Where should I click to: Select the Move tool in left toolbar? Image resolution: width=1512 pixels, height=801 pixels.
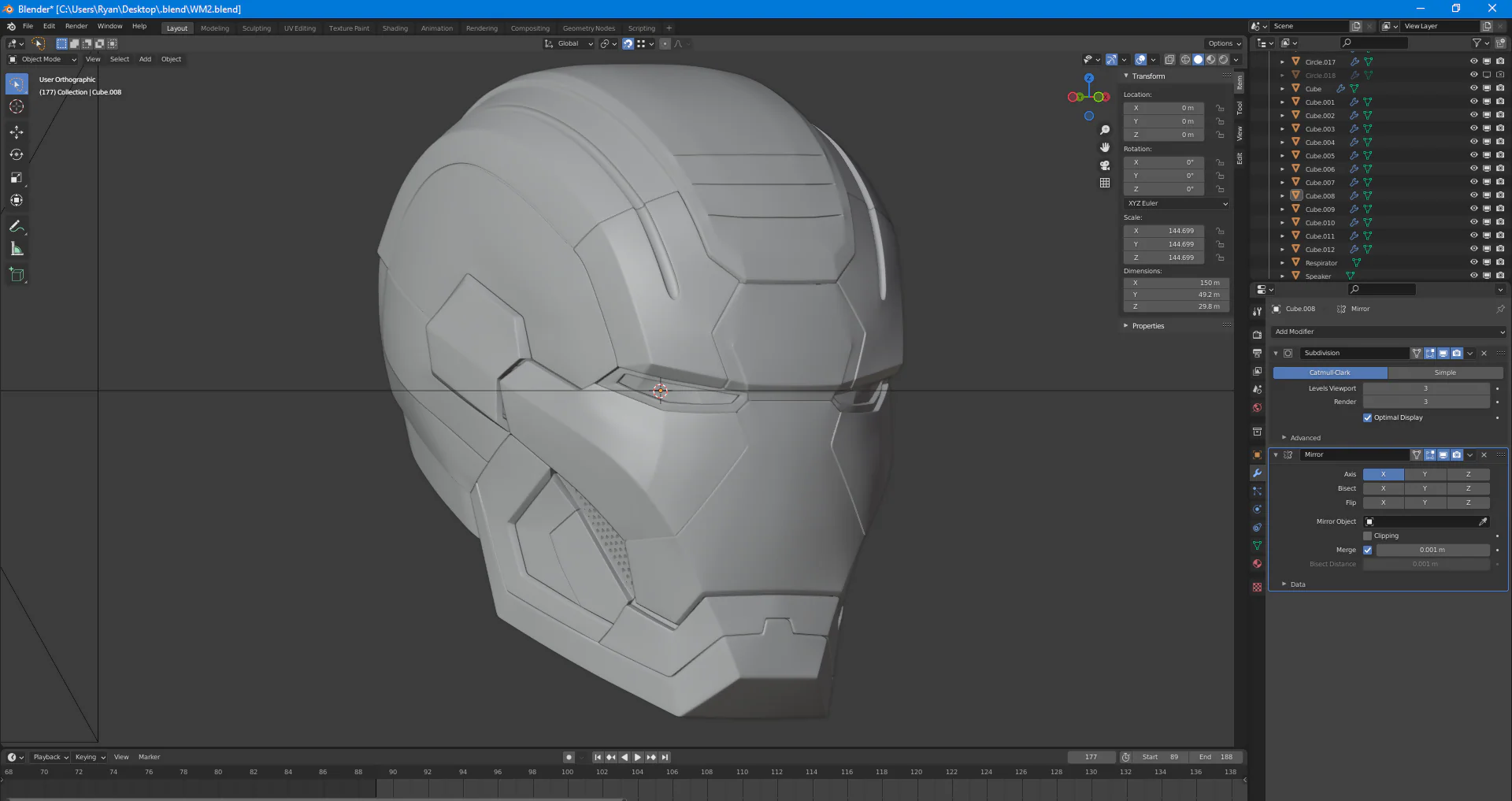pyautogui.click(x=17, y=132)
